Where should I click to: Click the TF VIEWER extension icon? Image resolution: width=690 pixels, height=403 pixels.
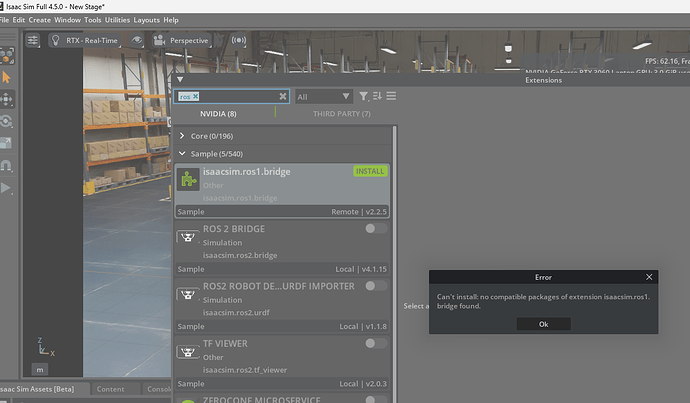188,352
